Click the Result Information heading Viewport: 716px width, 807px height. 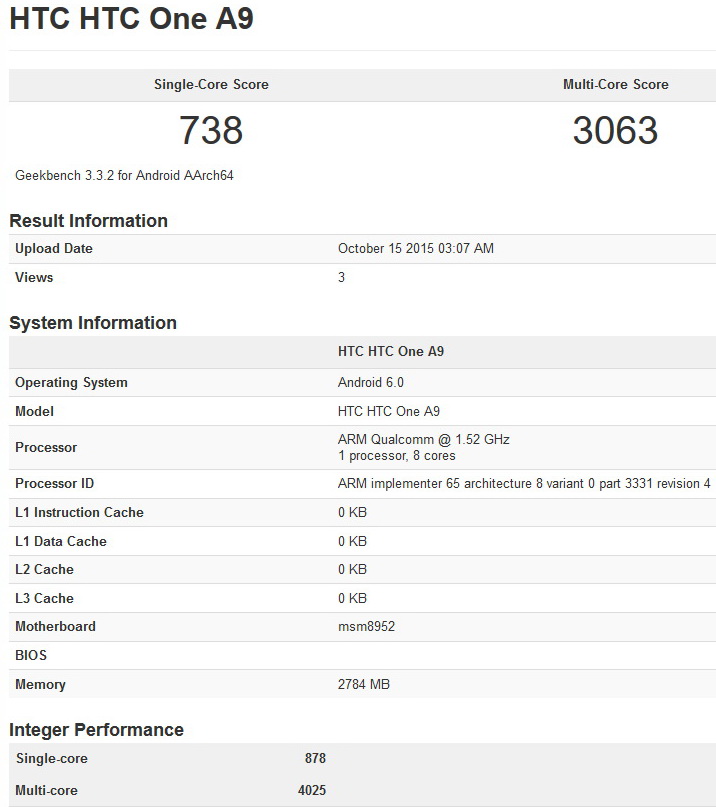point(89,221)
